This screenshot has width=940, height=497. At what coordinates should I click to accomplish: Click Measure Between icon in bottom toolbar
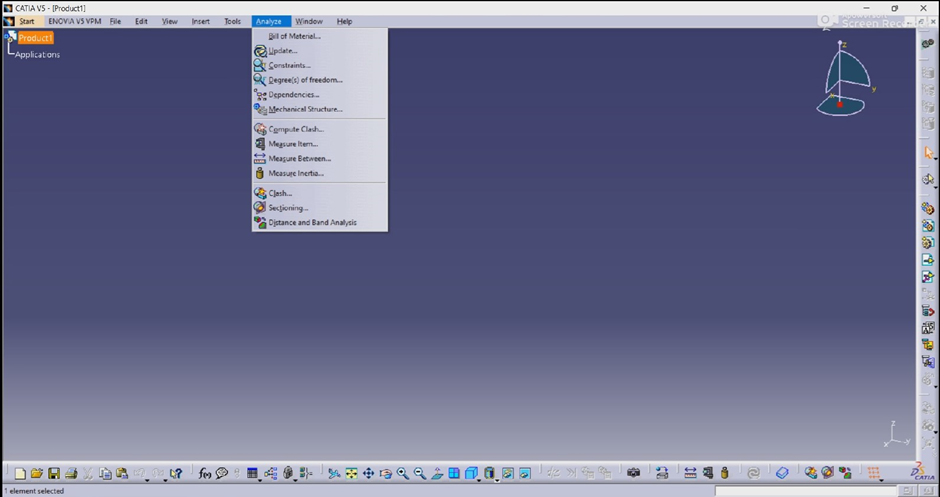(690, 474)
